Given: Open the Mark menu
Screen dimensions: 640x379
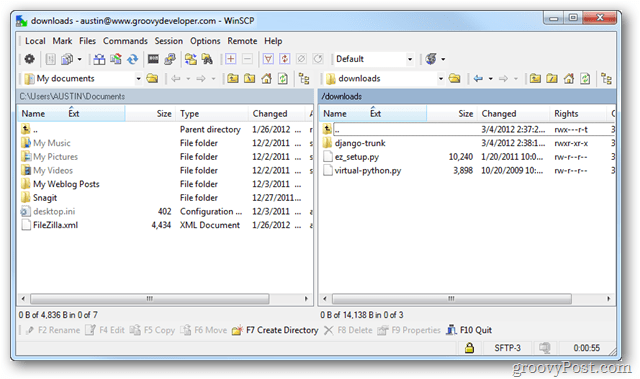Looking at the screenshot, I should pyautogui.click(x=62, y=41).
